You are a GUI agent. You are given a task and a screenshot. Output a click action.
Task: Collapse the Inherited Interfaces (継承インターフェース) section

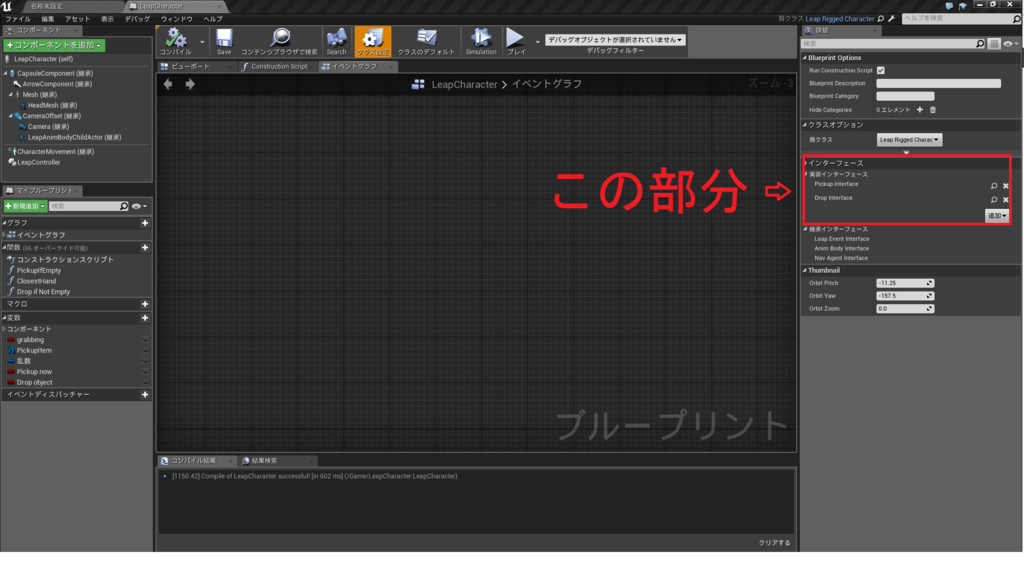(x=805, y=229)
